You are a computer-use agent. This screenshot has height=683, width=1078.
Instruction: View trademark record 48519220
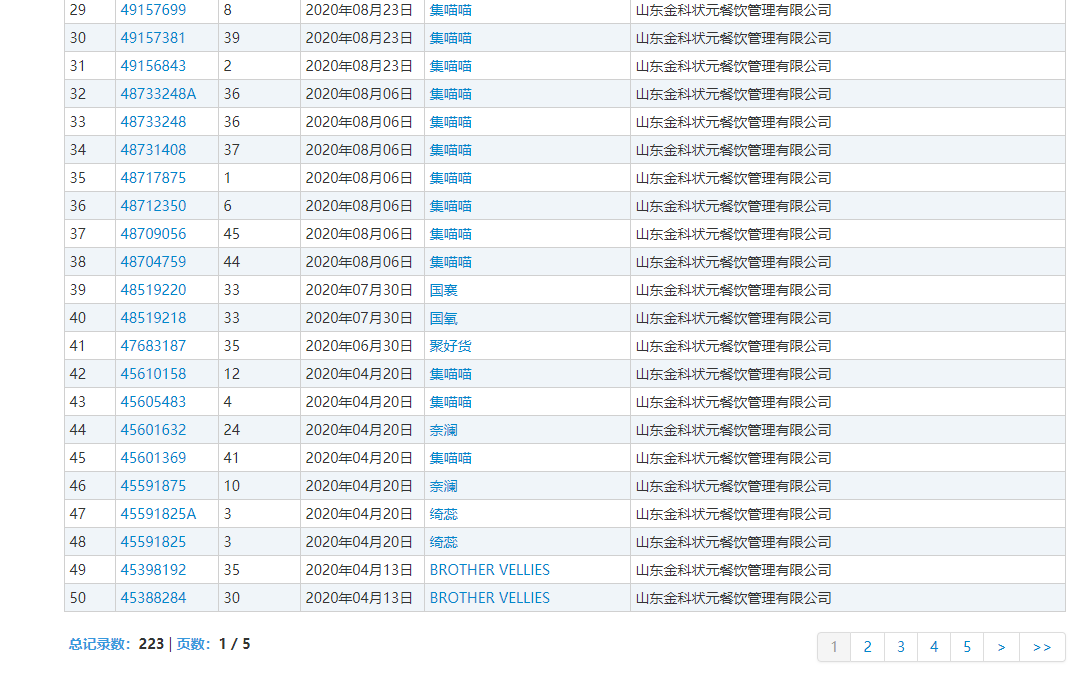[153, 290]
